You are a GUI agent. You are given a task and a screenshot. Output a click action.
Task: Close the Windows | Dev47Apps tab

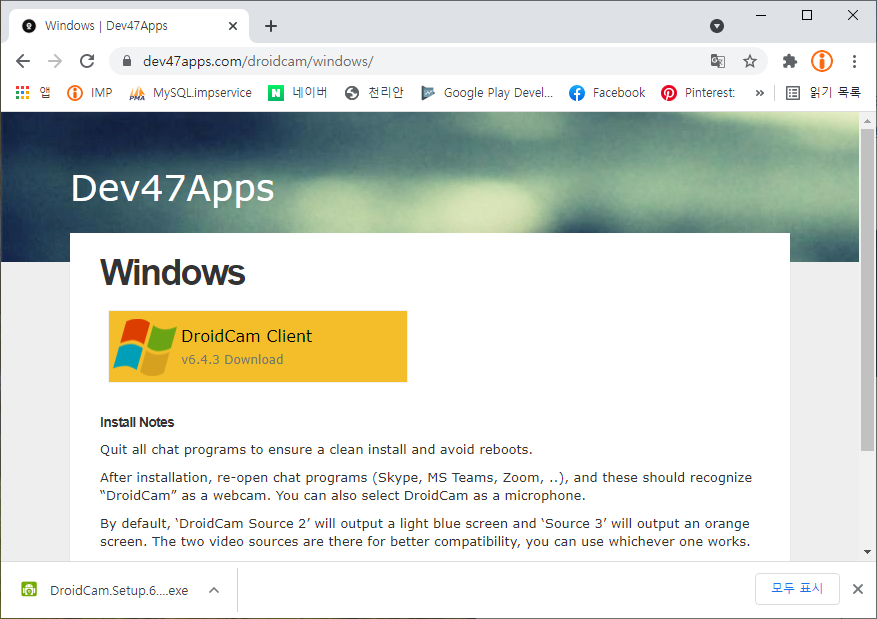pos(233,26)
